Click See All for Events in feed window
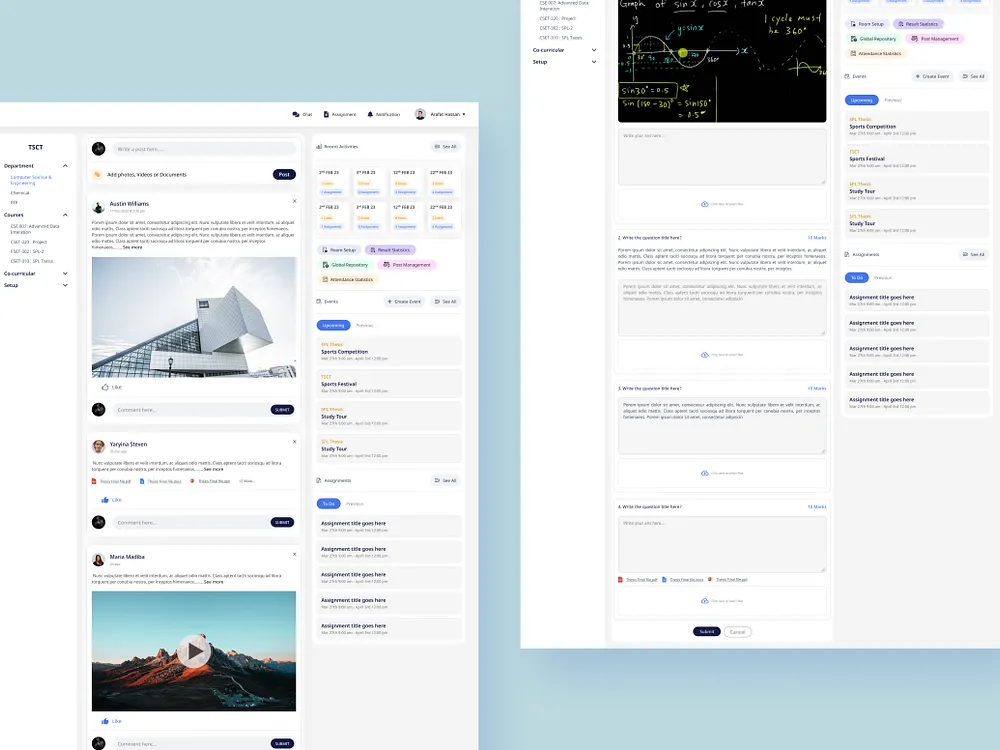Viewport: 1000px width, 750px height. (x=445, y=302)
